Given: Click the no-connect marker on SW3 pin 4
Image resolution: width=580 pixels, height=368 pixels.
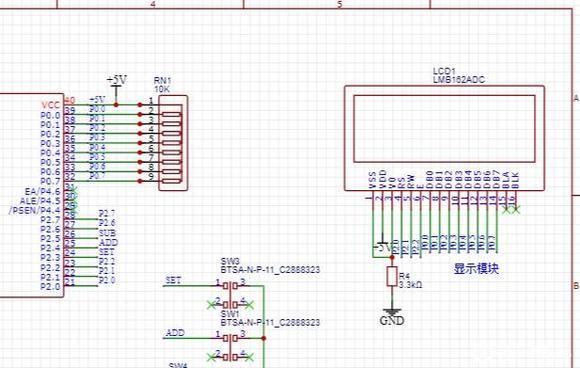Looking at the screenshot, I should point(249,305).
